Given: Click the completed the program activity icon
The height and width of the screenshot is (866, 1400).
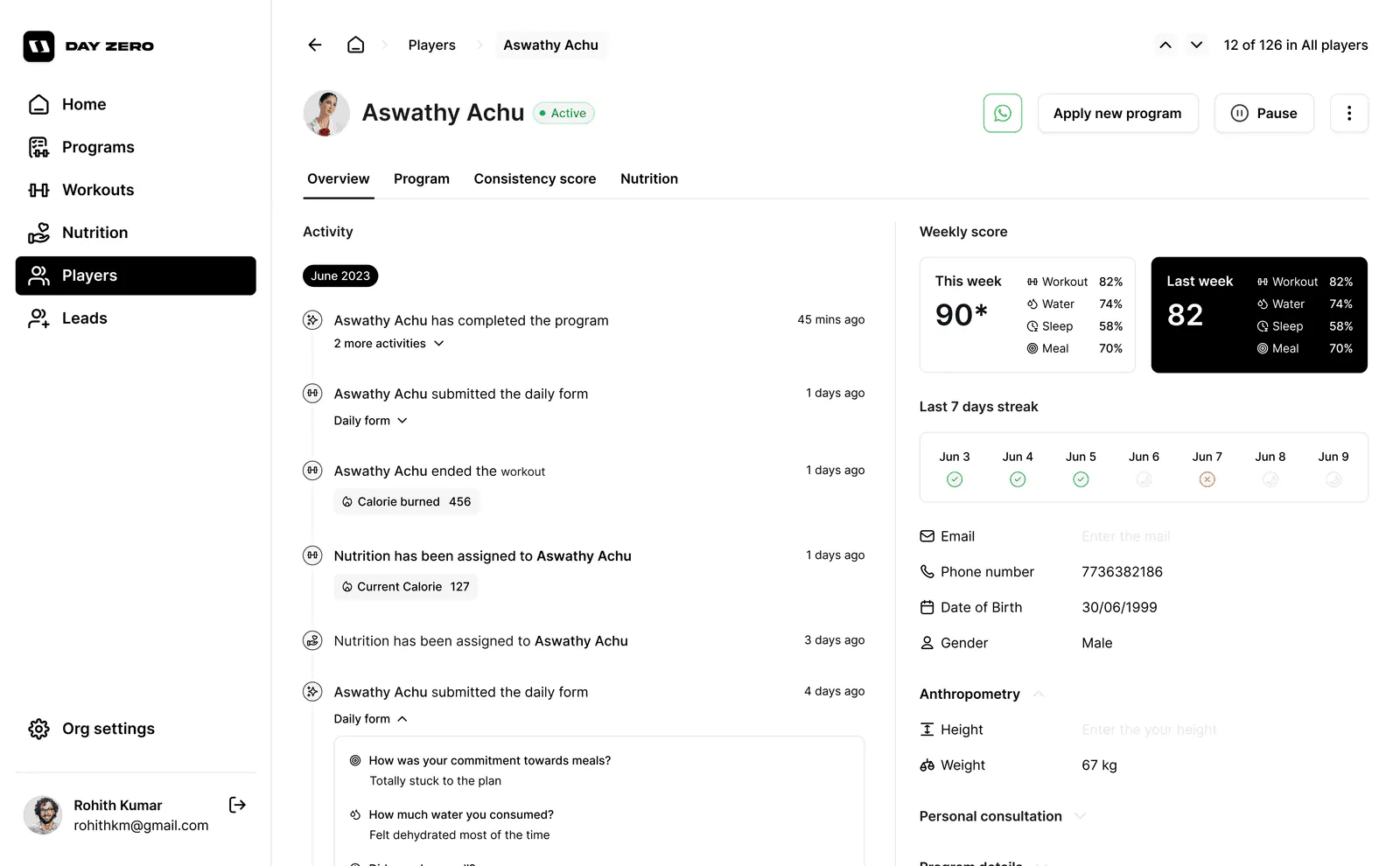Looking at the screenshot, I should (x=312, y=320).
